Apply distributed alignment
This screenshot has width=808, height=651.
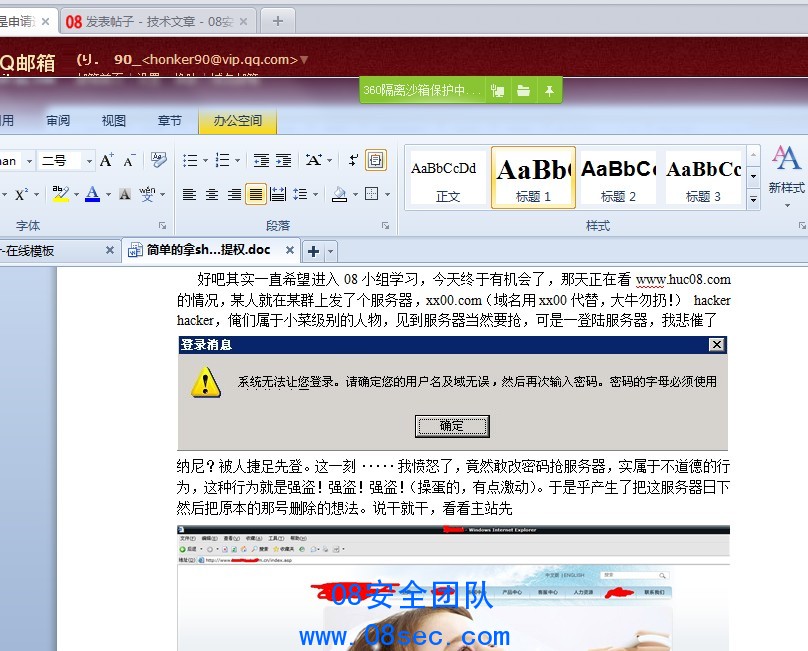278,194
